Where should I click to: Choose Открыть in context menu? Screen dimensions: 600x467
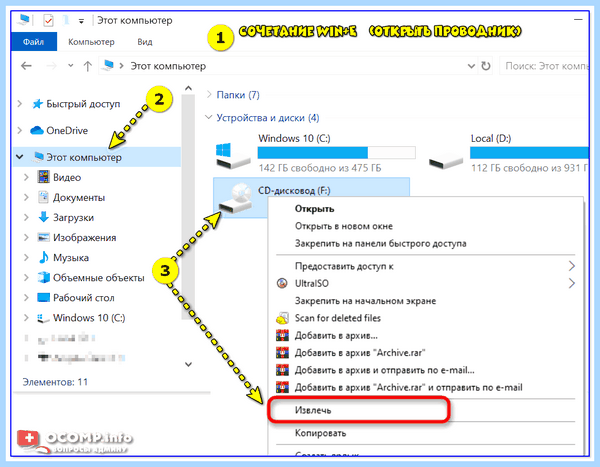click(314, 209)
